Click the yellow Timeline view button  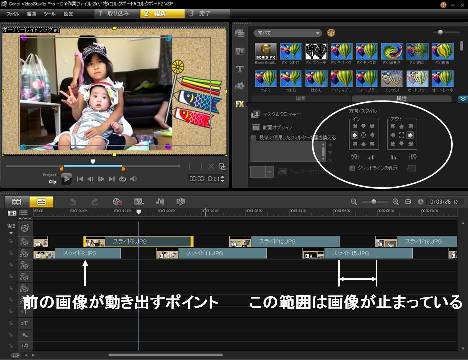(x=41, y=202)
